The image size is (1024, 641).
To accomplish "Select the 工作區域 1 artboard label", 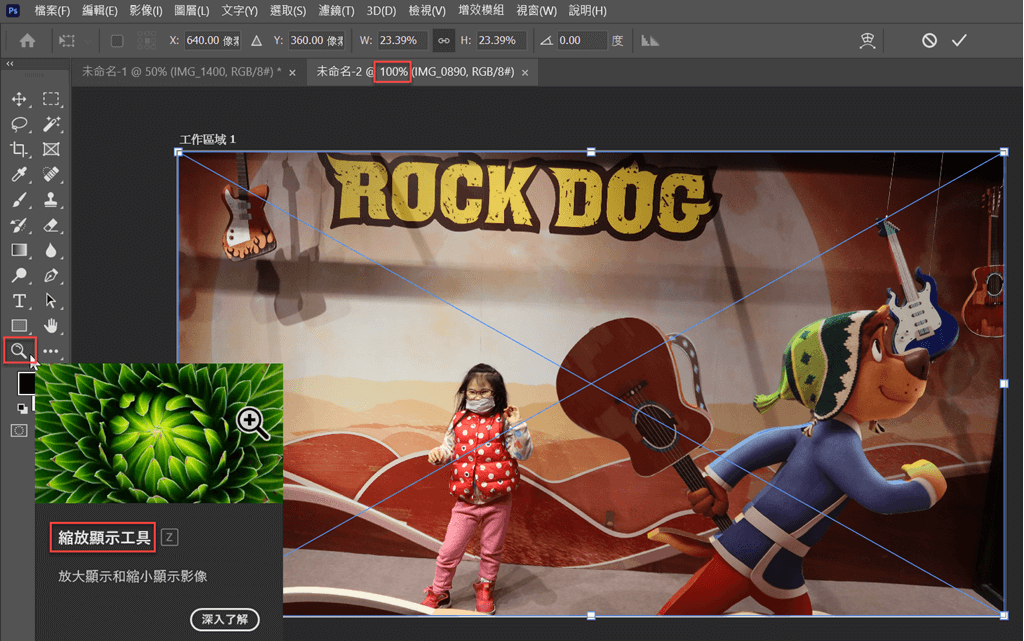I will (207, 139).
